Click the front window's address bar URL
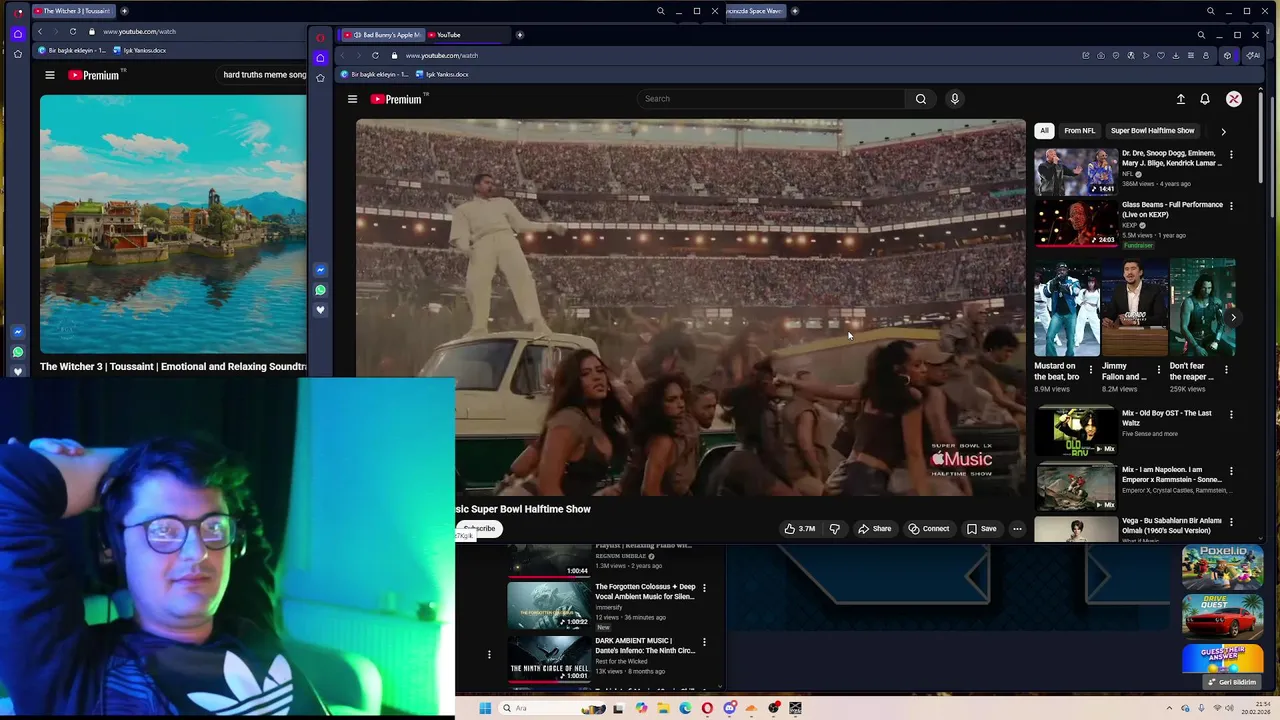1280x720 pixels. coord(441,56)
